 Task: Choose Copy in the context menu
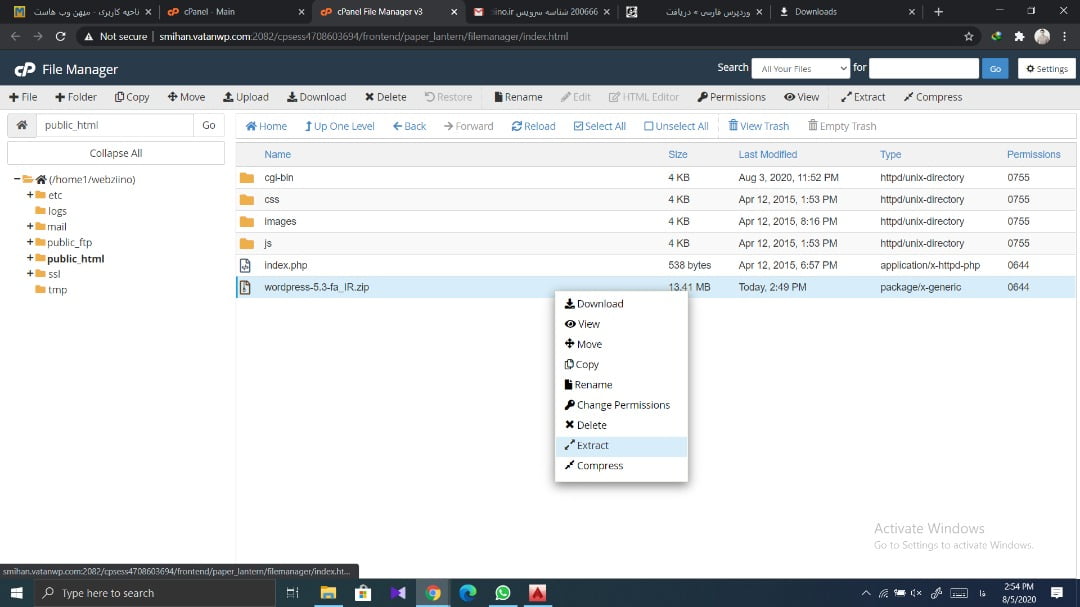(x=621, y=364)
